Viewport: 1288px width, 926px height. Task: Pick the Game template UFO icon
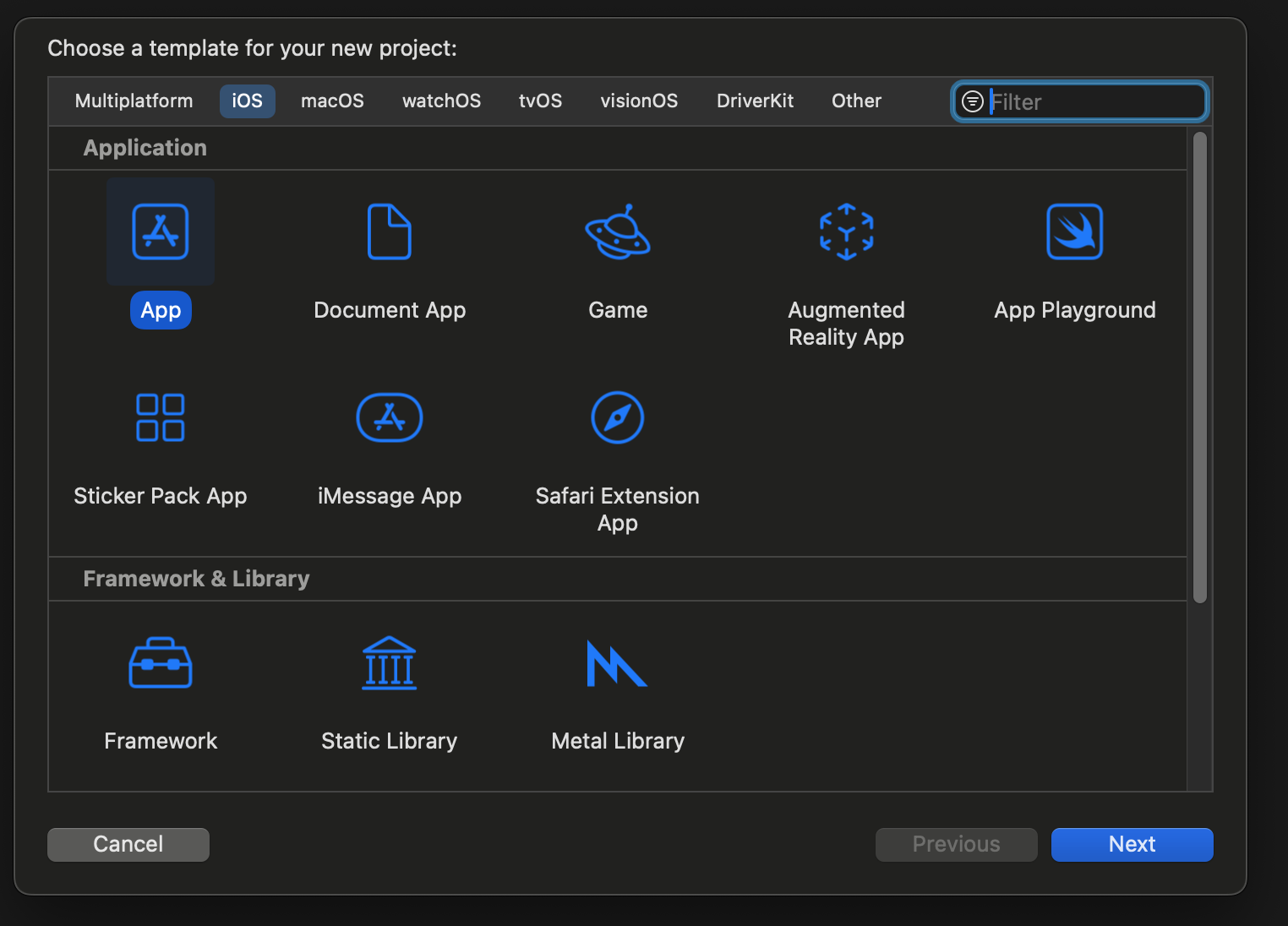[618, 231]
